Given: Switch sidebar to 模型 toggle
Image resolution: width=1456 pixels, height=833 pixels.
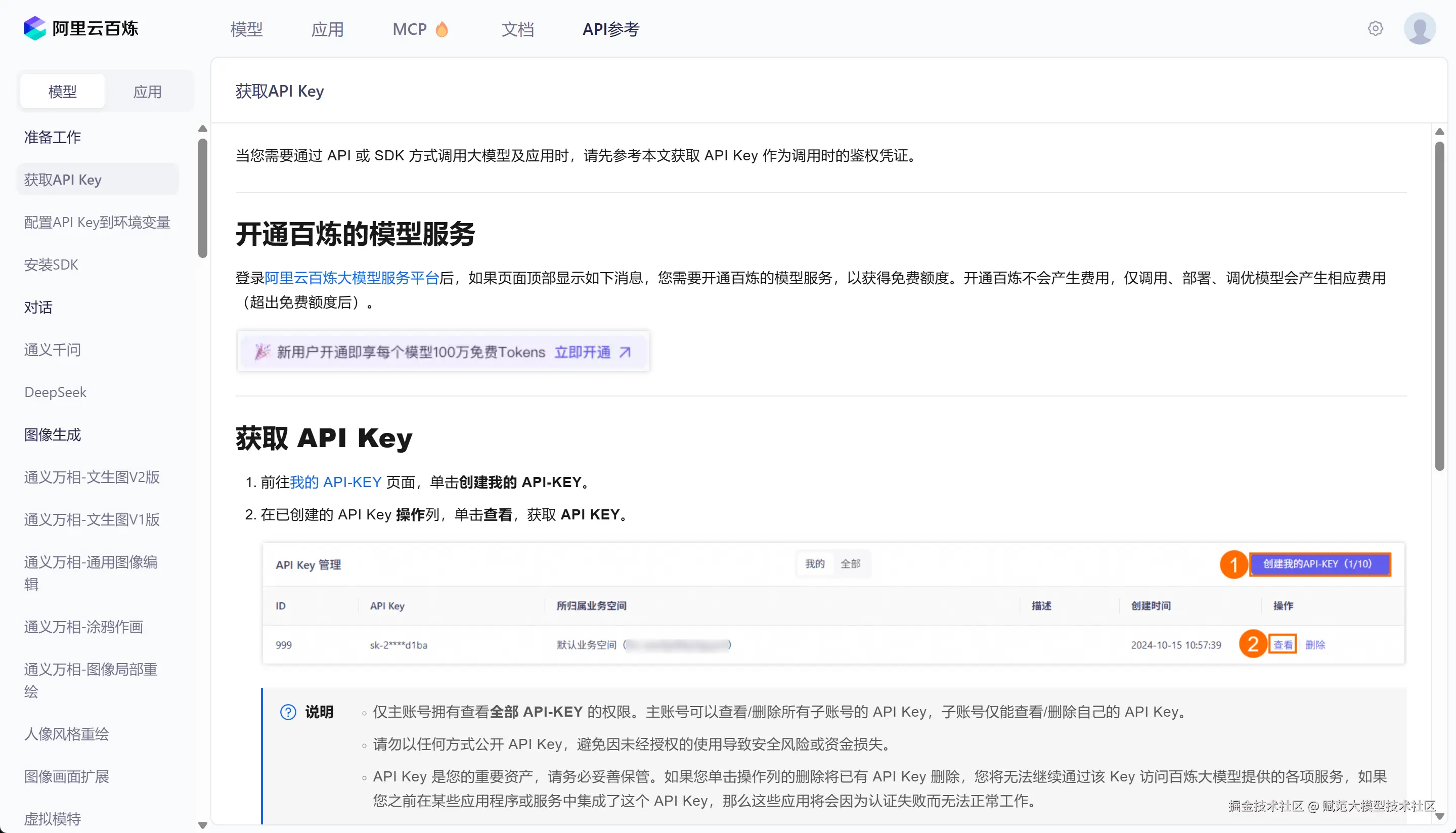Looking at the screenshot, I should click(x=62, y=92).
